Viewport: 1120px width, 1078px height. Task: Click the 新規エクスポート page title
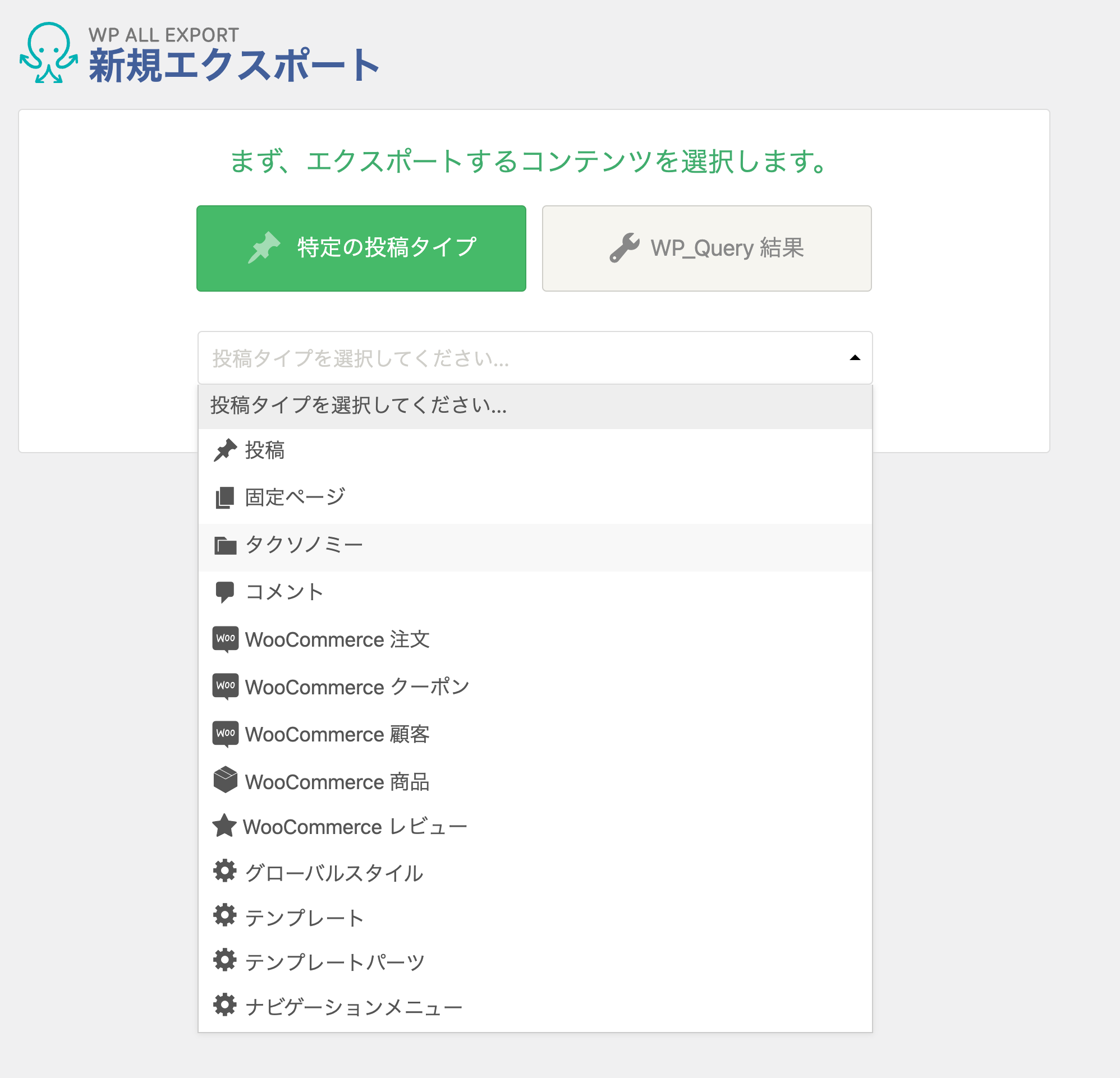pos(235,65)
